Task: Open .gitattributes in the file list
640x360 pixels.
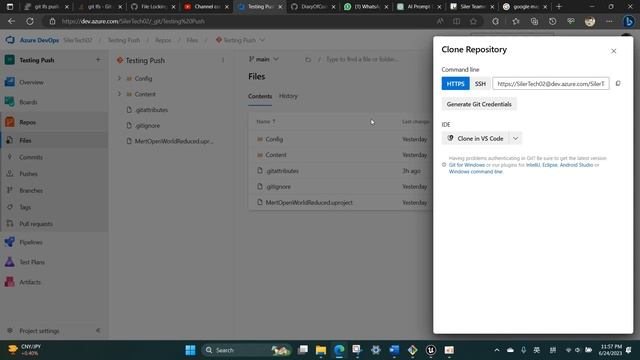Action: click(x=282, y=171)
